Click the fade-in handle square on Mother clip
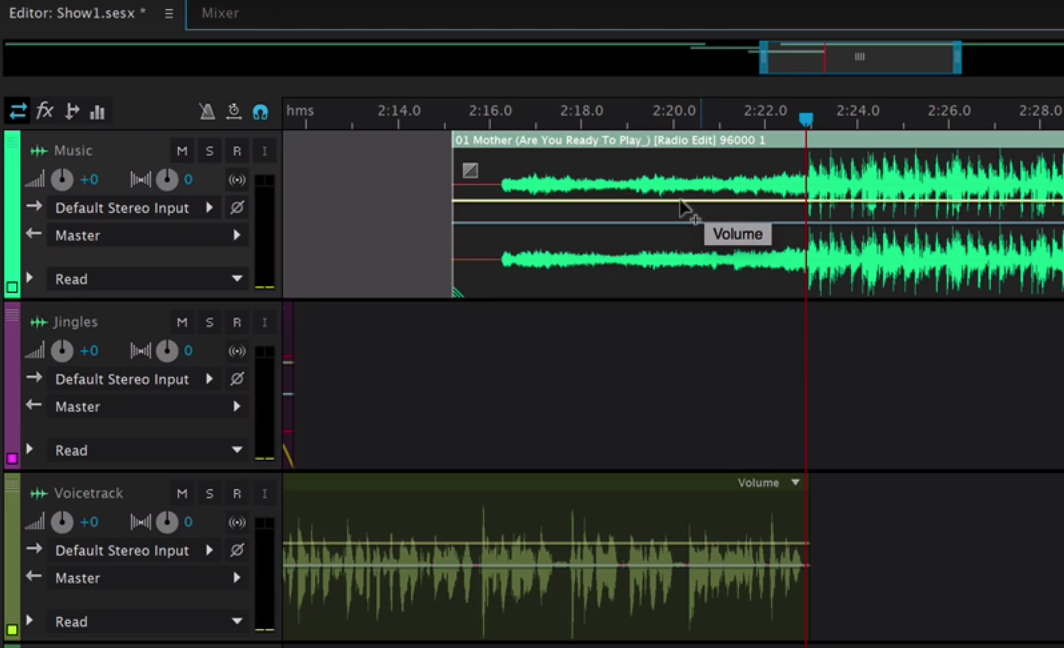Image resolution: width=1064 pixels, height=648 pixels. pos(470,170)
